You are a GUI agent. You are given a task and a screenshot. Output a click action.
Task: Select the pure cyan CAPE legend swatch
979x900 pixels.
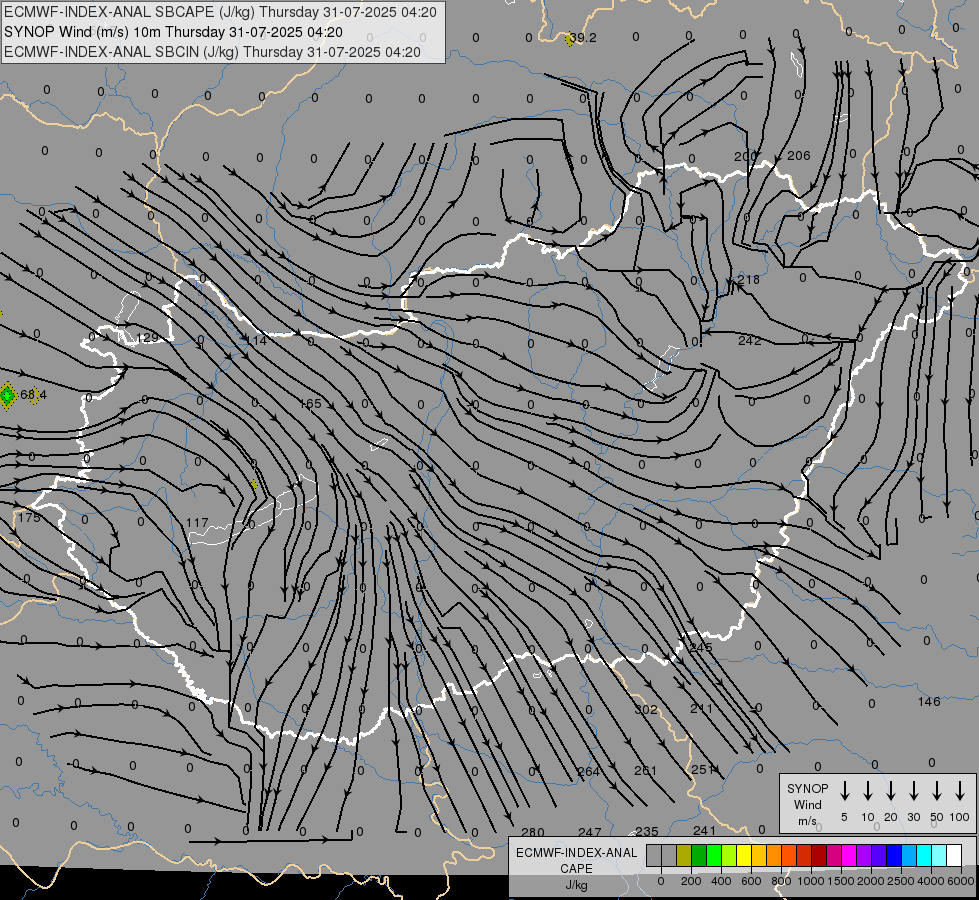click(923, 855)
